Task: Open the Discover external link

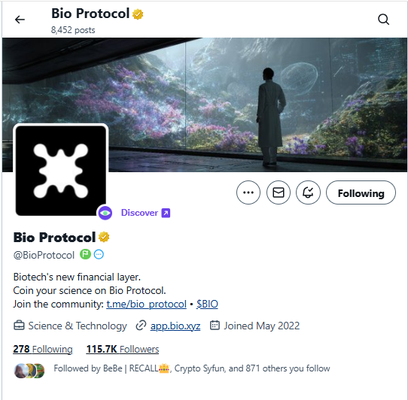Action: (145, 213)
